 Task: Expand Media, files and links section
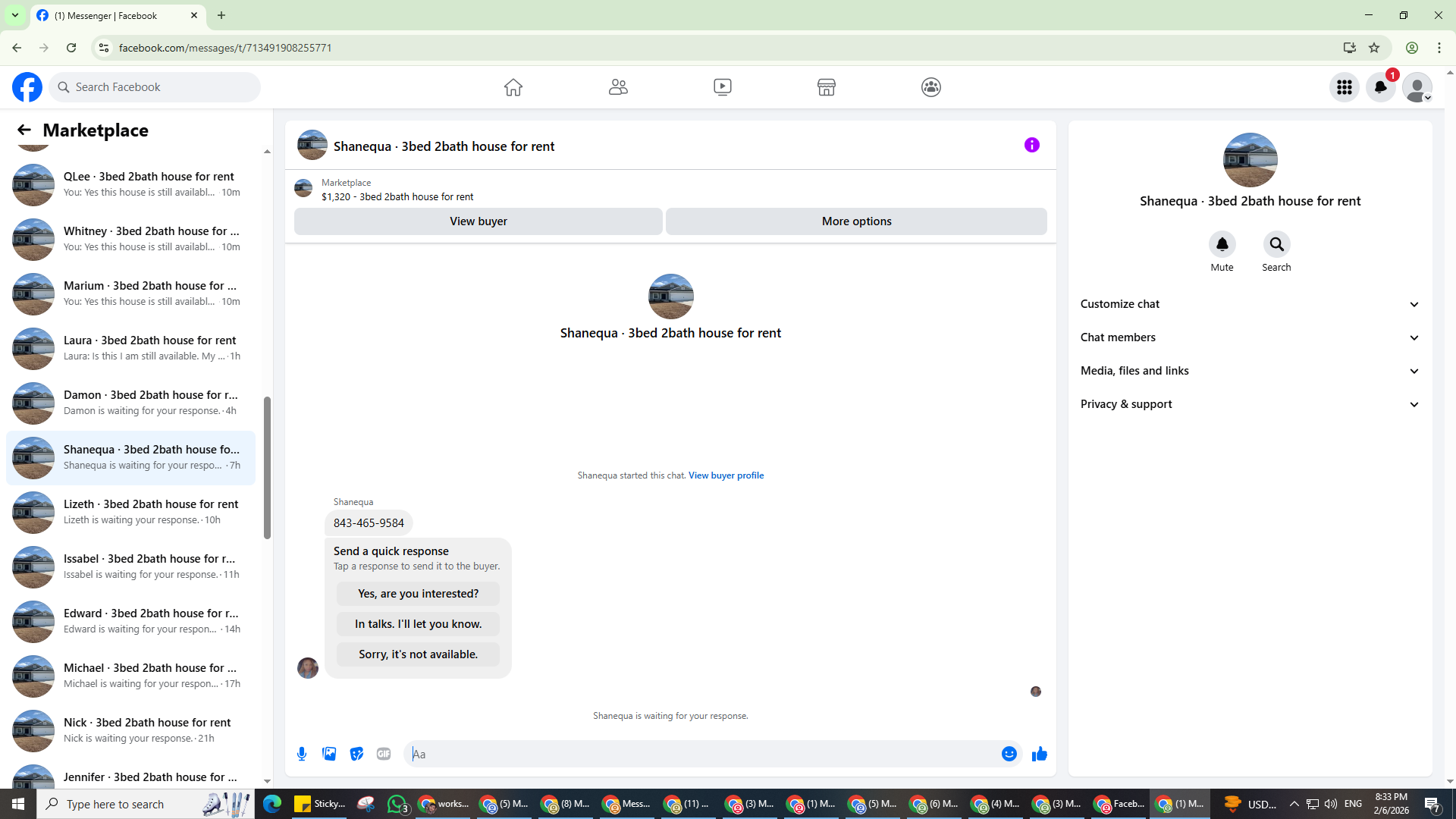click(1250, 371)
